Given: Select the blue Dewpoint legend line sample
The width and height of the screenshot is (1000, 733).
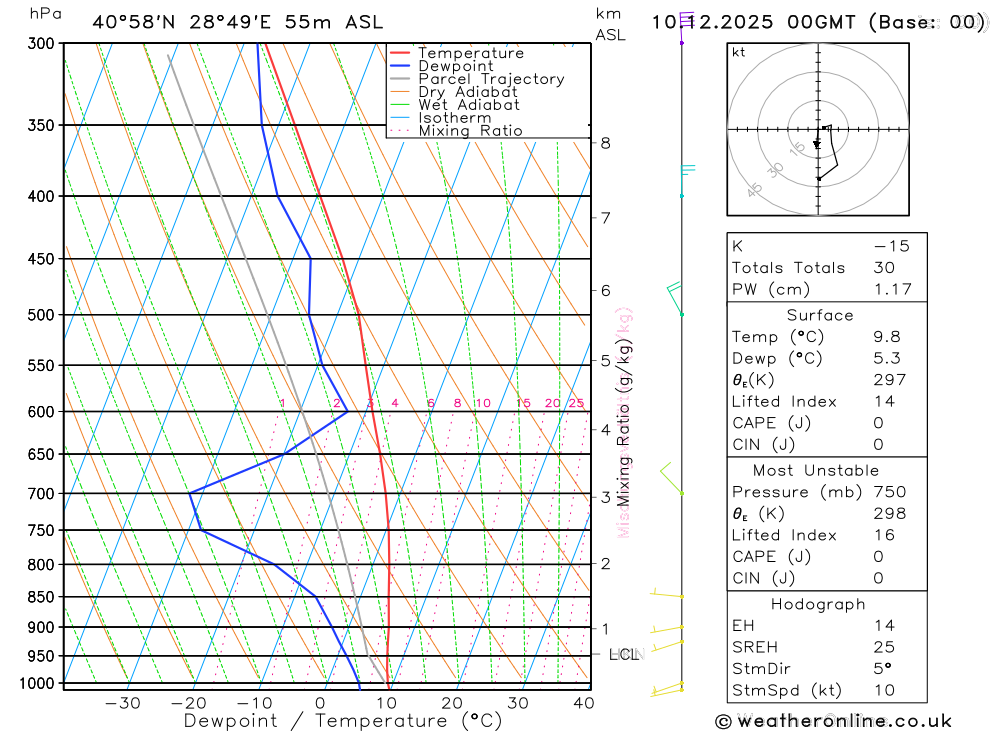Looking at the screenshot, I should 400,66.
